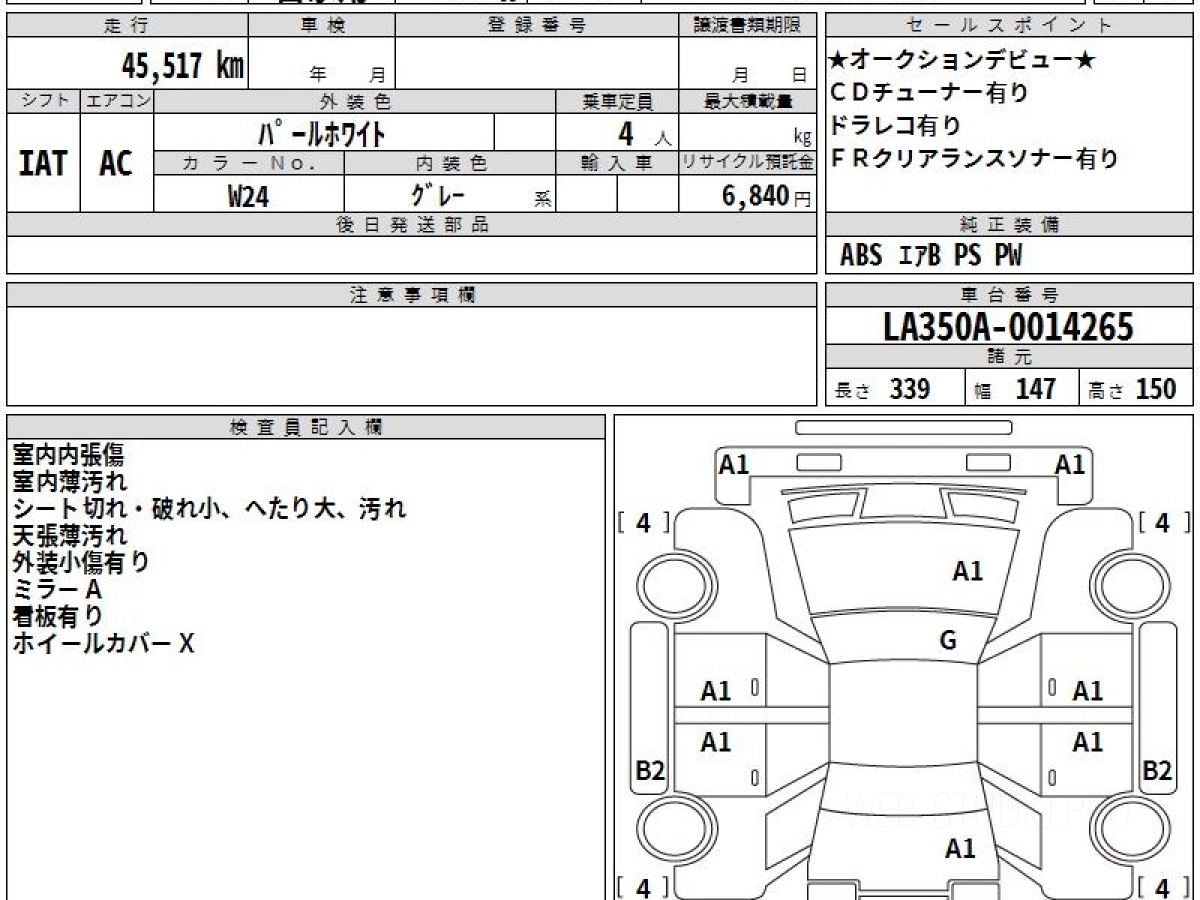The height and width of the screenshot is (900, 1200).
Task: Select the 外装色 header
Action: tap(355, 101)
